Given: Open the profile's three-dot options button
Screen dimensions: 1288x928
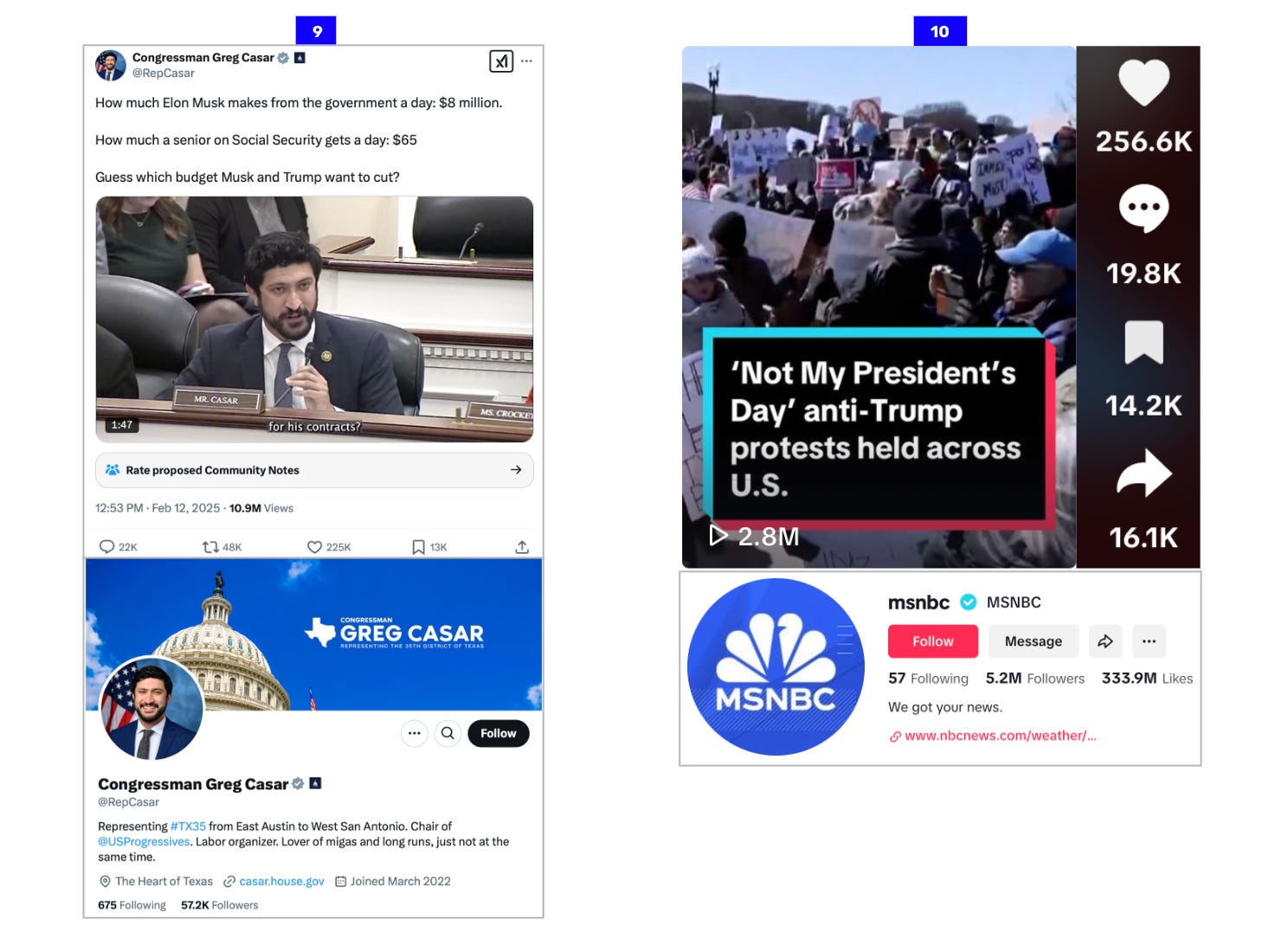Looking at the screenshot, I should pos(415,733).
